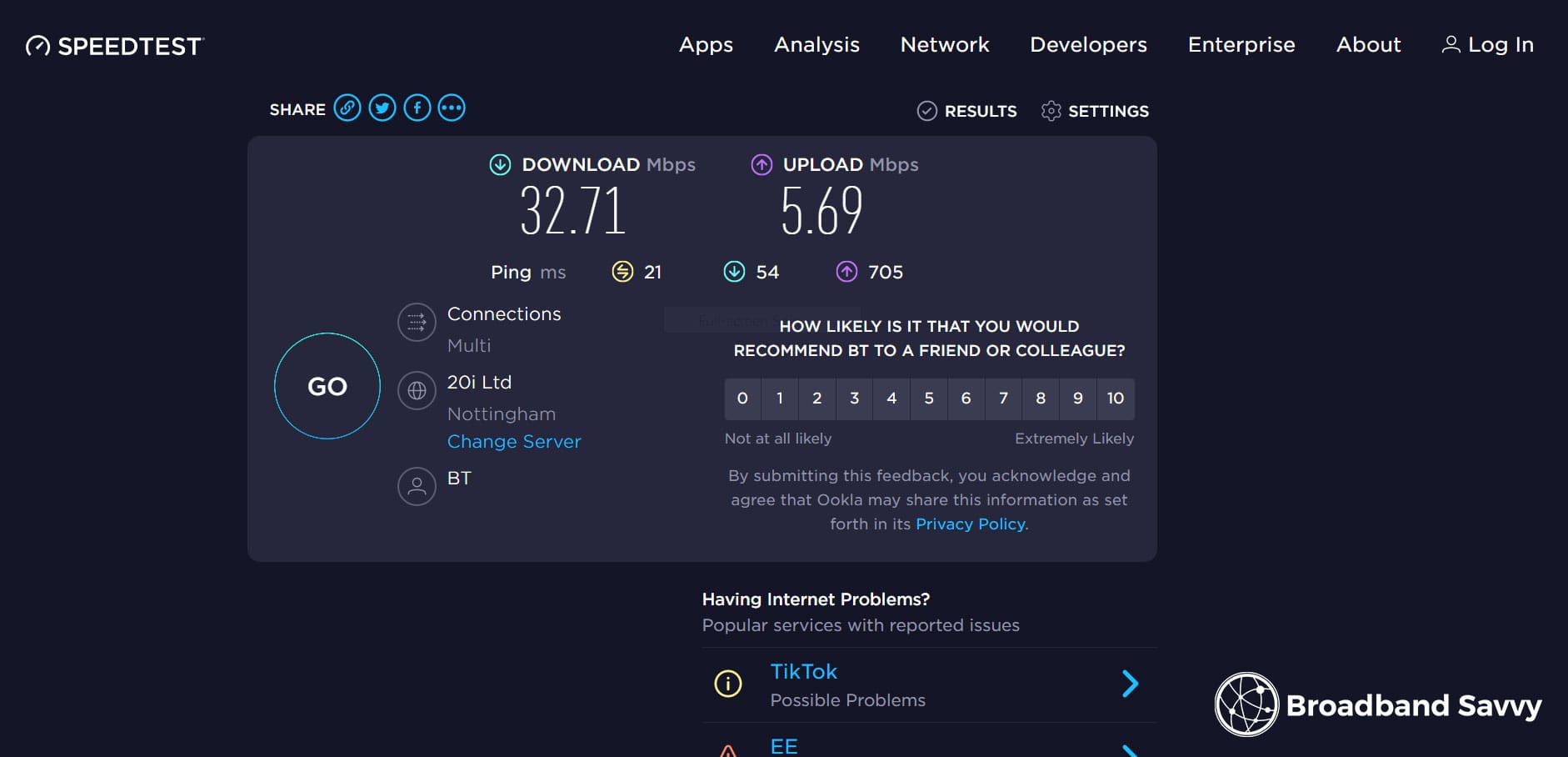Click the Settings gear icon

pos(1051,111)
